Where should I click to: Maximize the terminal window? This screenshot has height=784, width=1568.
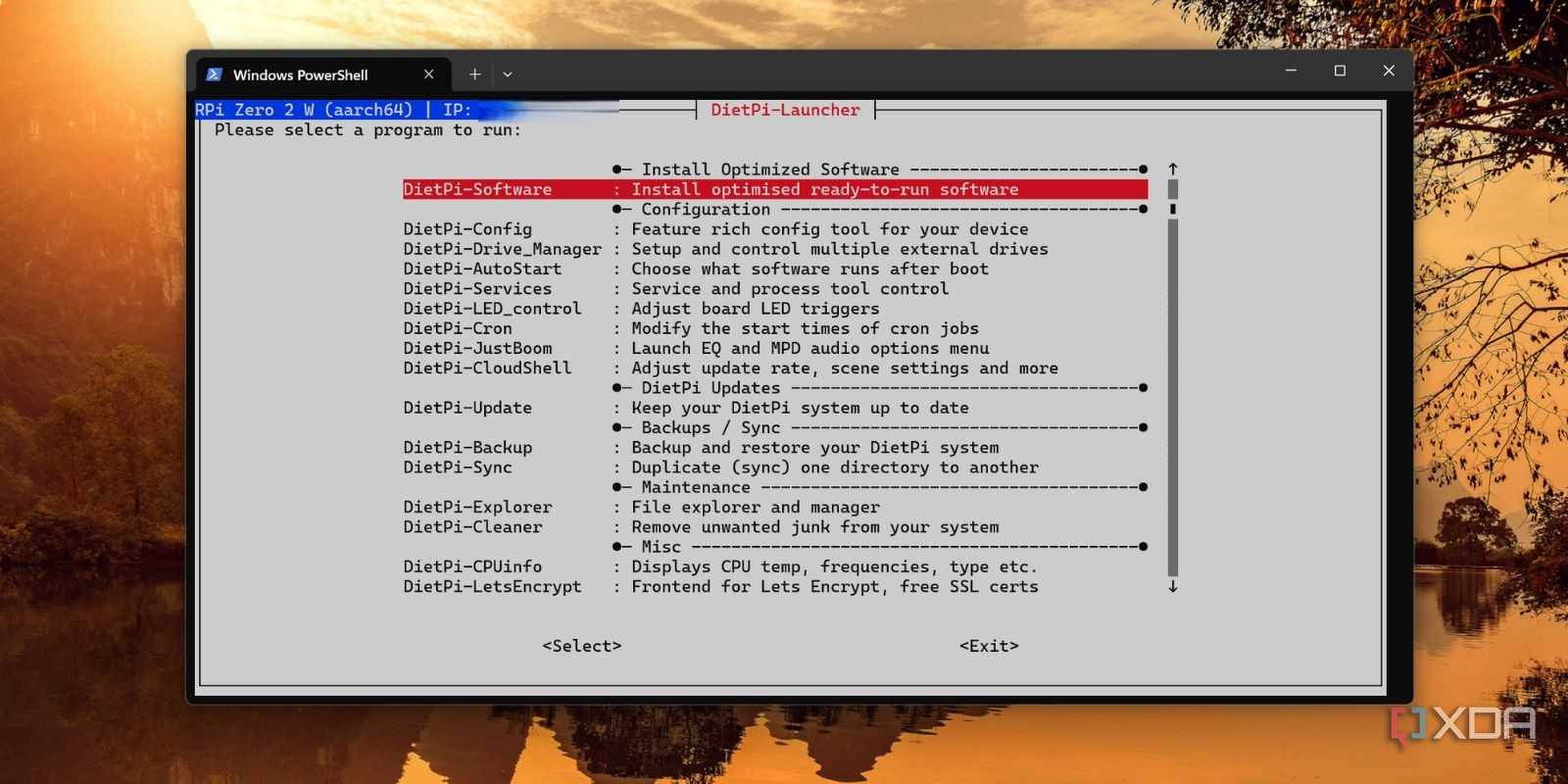(x=1340, y=71)
